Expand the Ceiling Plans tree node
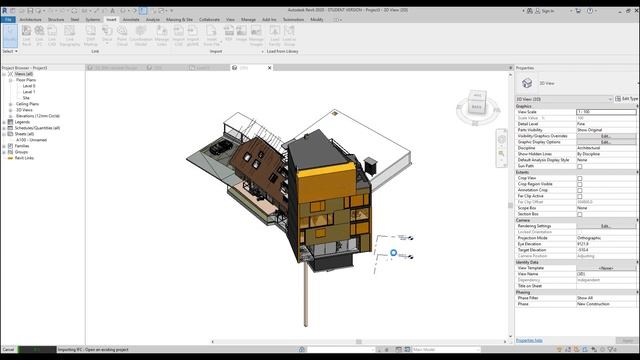Image resolution: width=640 pixels, height=360 pixels. click(11, 104)
